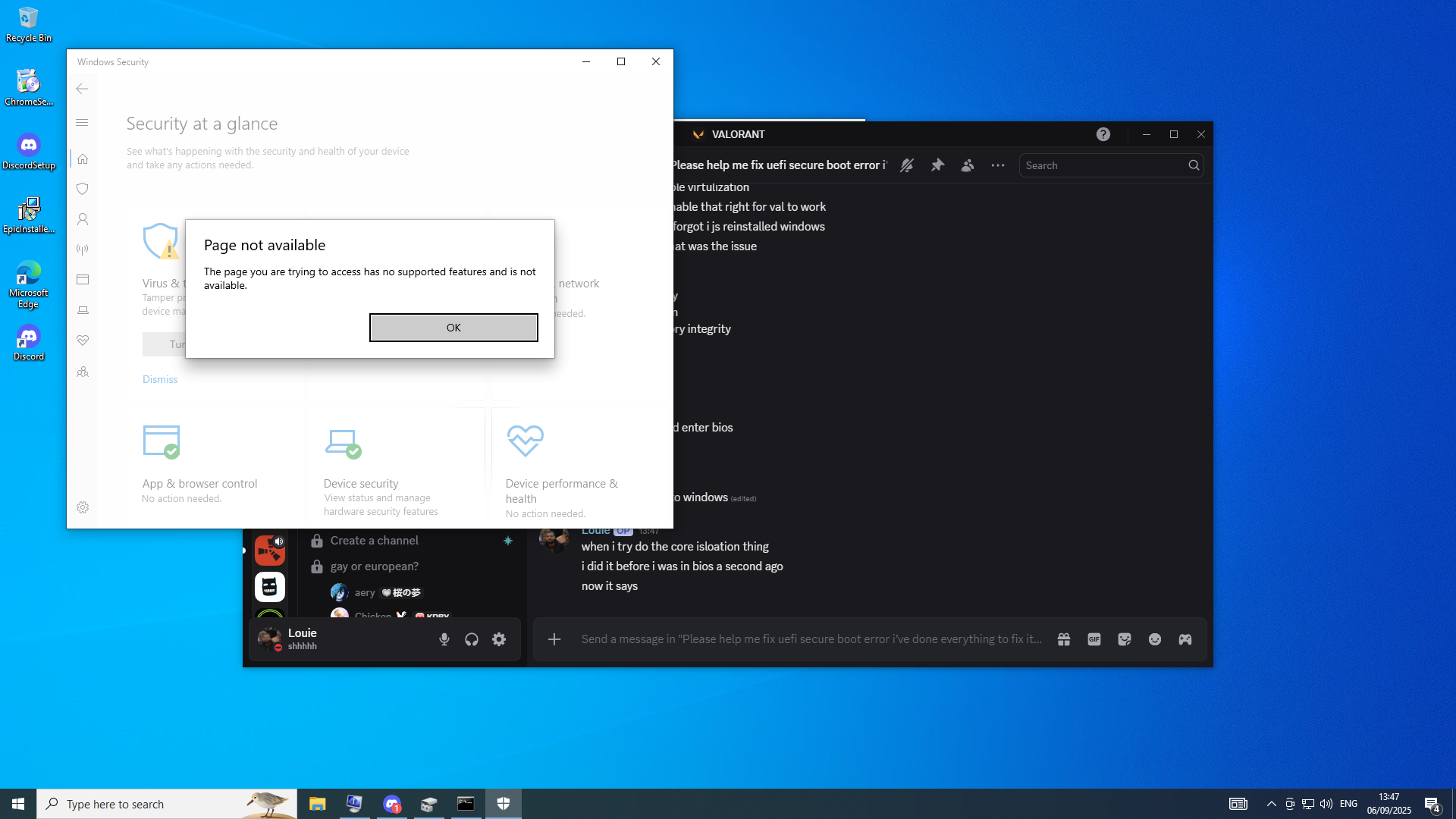Image resolution: width=1456 pixels, height=819 pixels.
Task: Open the pinned messages icon
Action: (x=937, y=165)
